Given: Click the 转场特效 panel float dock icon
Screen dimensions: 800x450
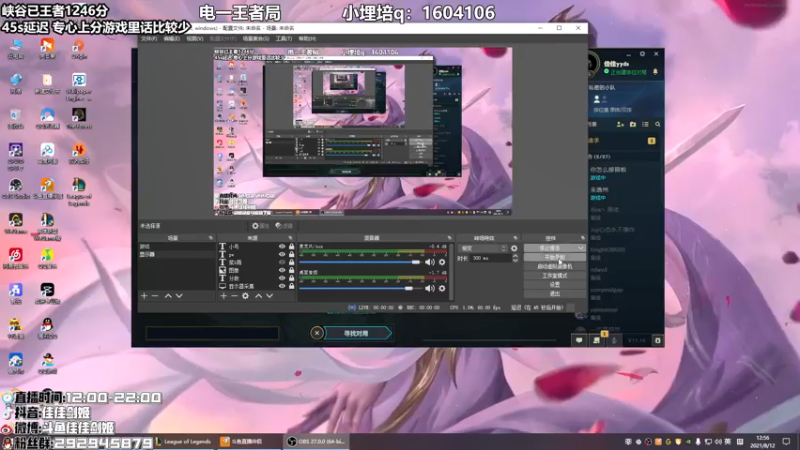Looking at the screenshot, I should pyautogui.click(x=515, y=238).
